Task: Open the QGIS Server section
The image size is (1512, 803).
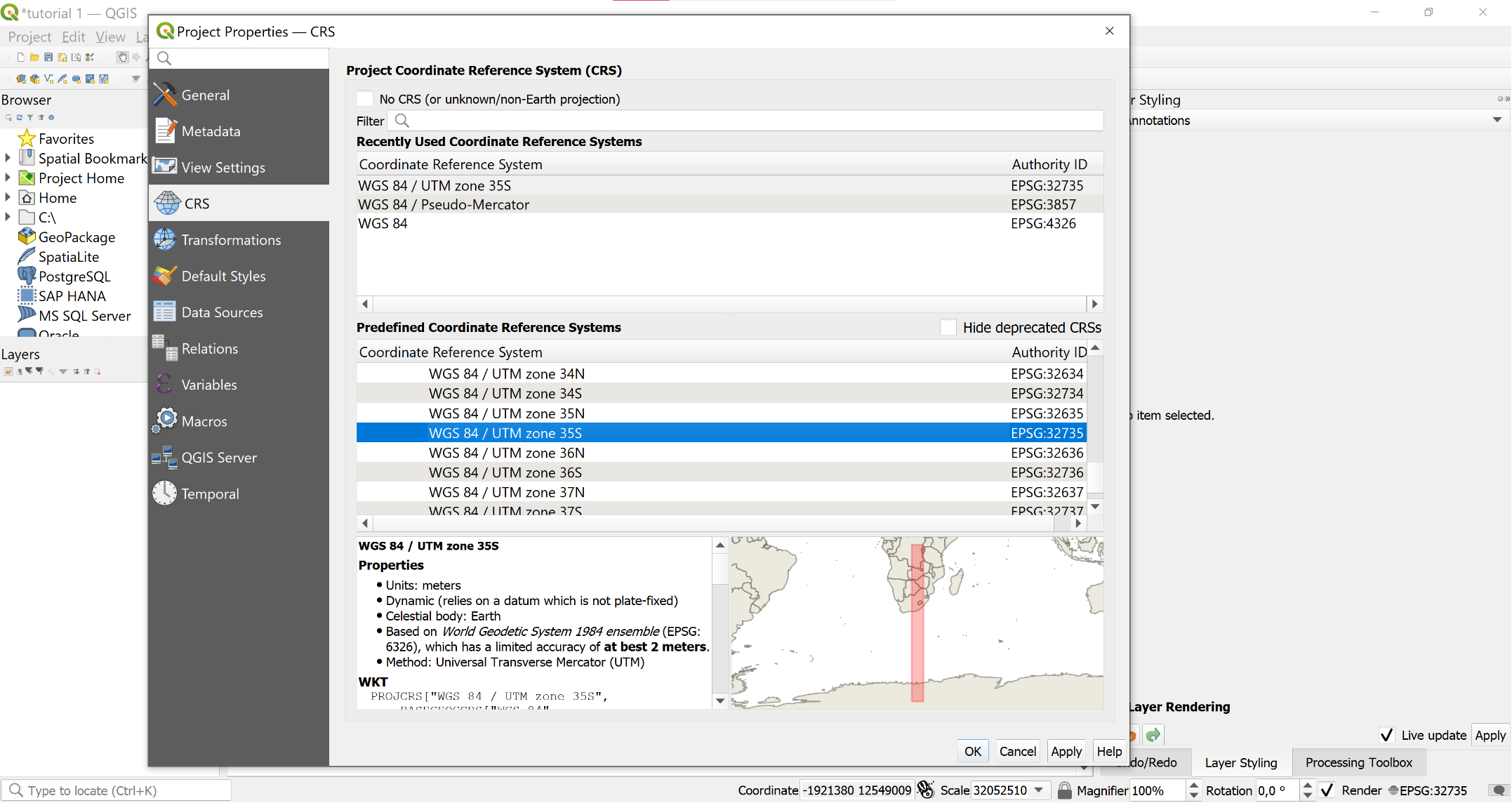Action: [239, 458]
